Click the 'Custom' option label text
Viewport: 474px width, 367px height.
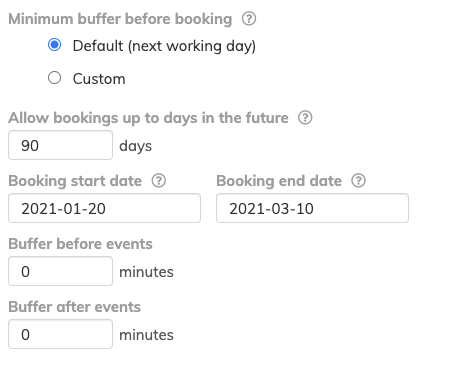point(99,79)
